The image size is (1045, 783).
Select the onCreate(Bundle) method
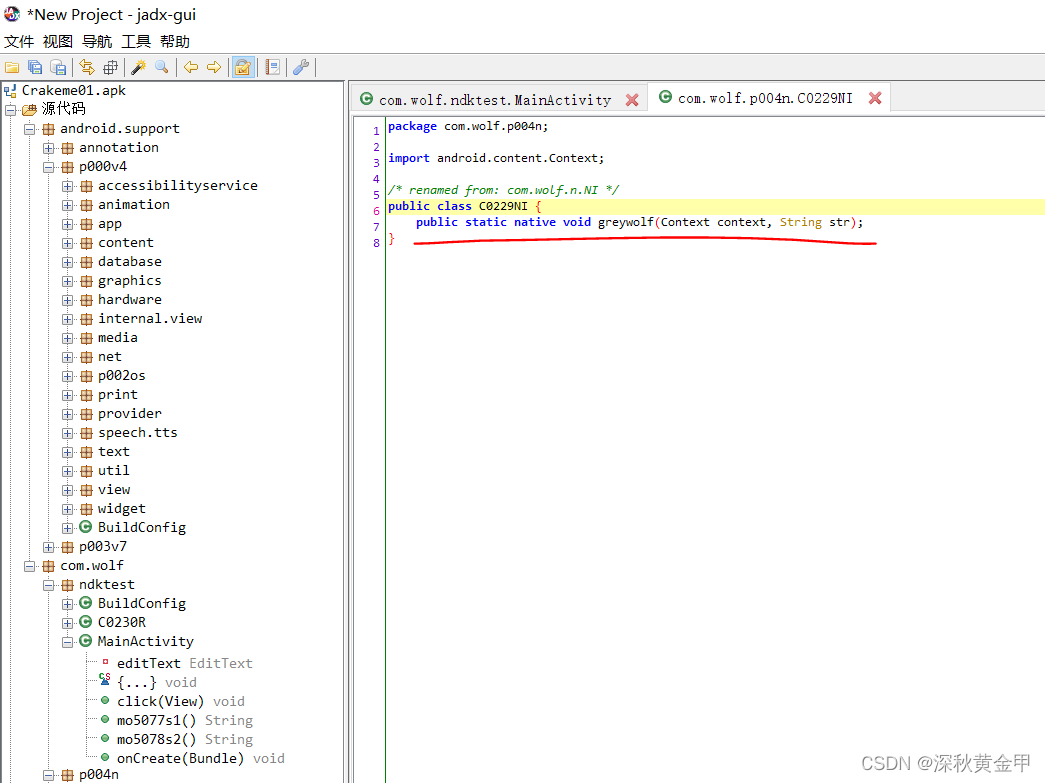click(201, 758)
